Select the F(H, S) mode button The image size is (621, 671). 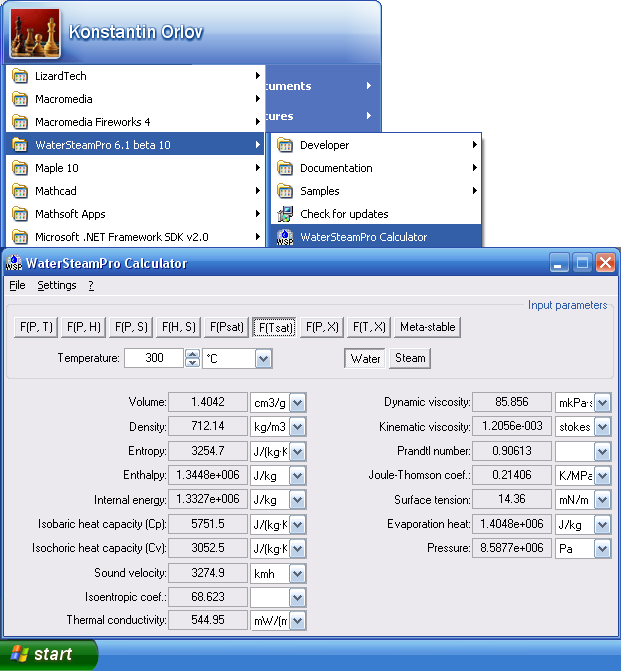point(178,327)
